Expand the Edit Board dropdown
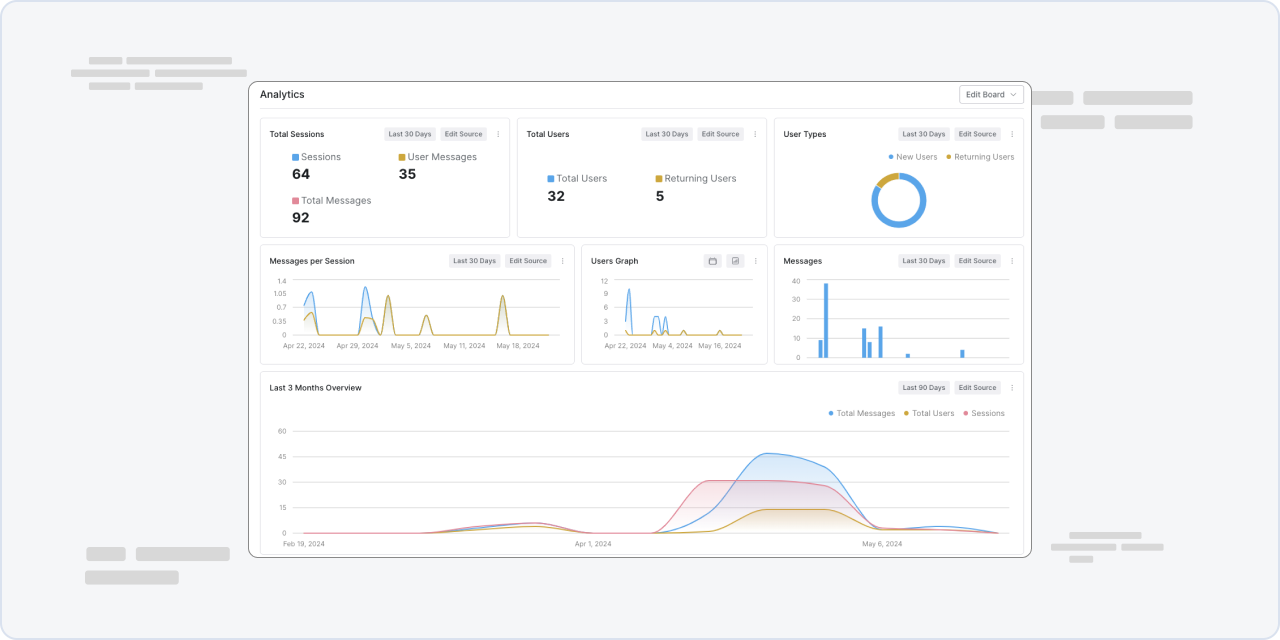1280x640 pixels. [991, 94]
